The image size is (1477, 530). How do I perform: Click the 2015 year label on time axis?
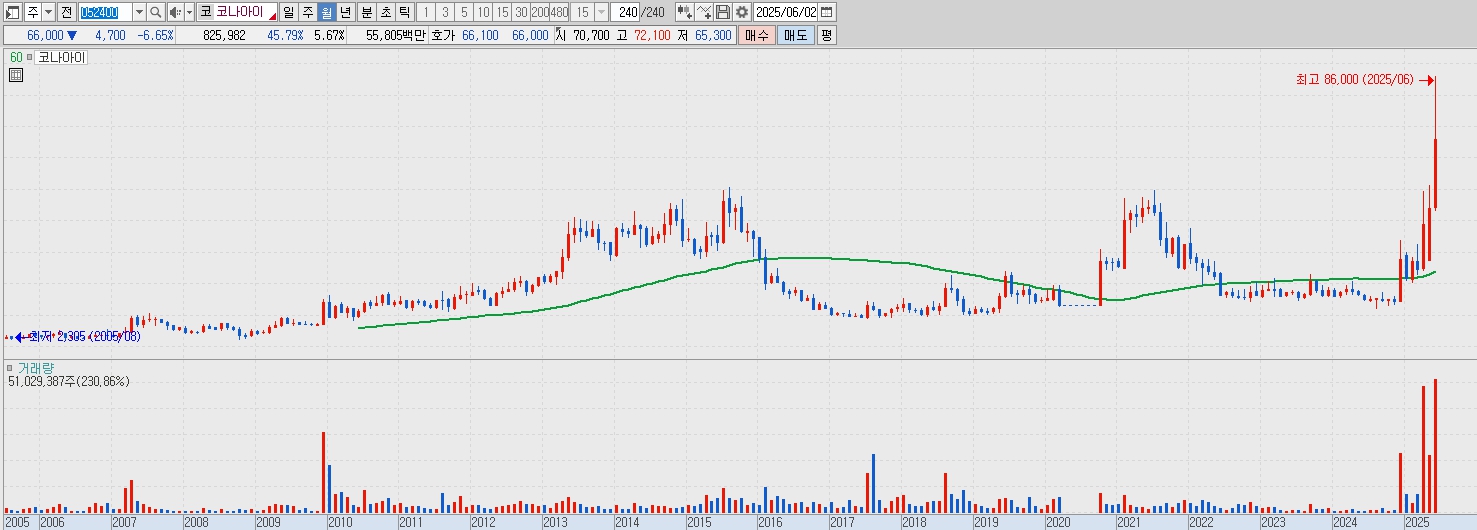click(x=698, y=522)
